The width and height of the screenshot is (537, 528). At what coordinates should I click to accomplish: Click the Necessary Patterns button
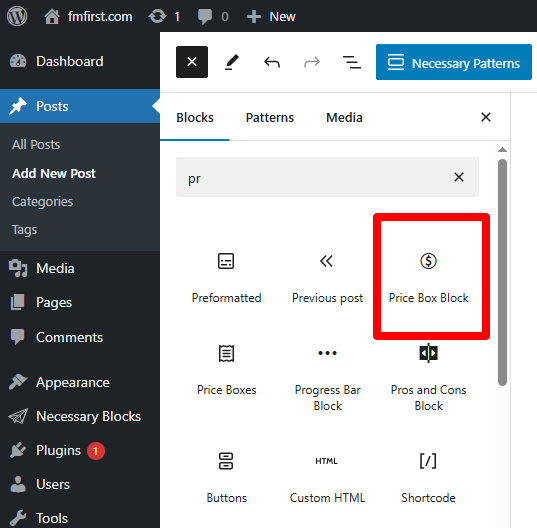point(454,62)
